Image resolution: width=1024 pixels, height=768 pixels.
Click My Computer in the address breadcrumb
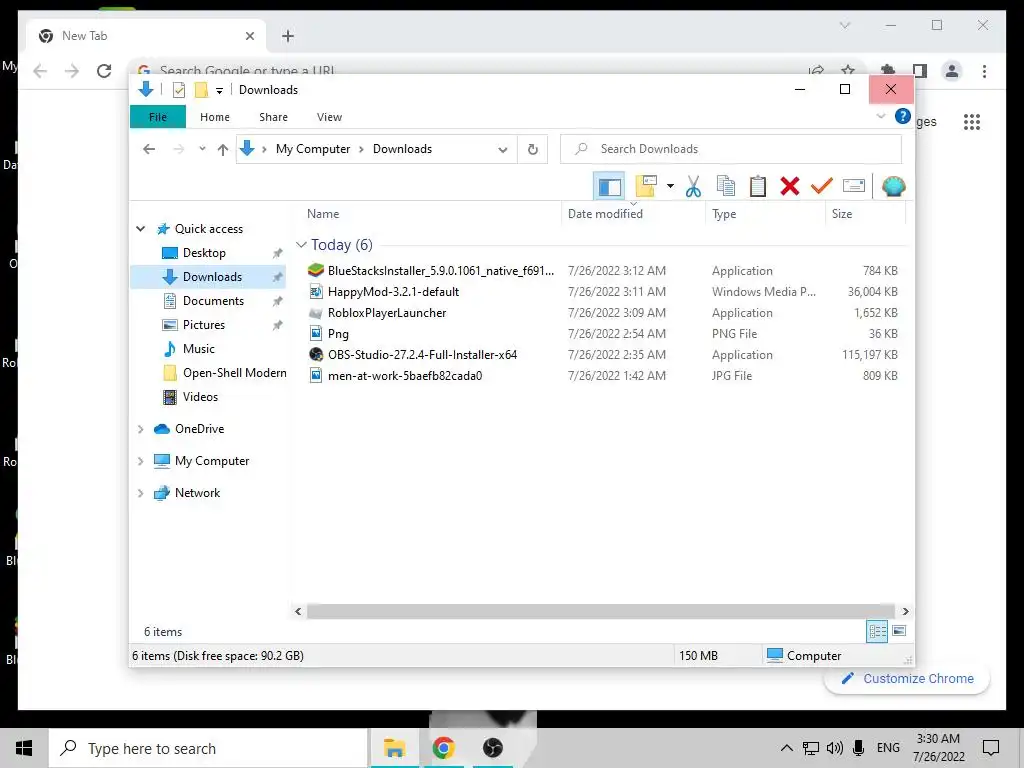click(x=313, y=149)
